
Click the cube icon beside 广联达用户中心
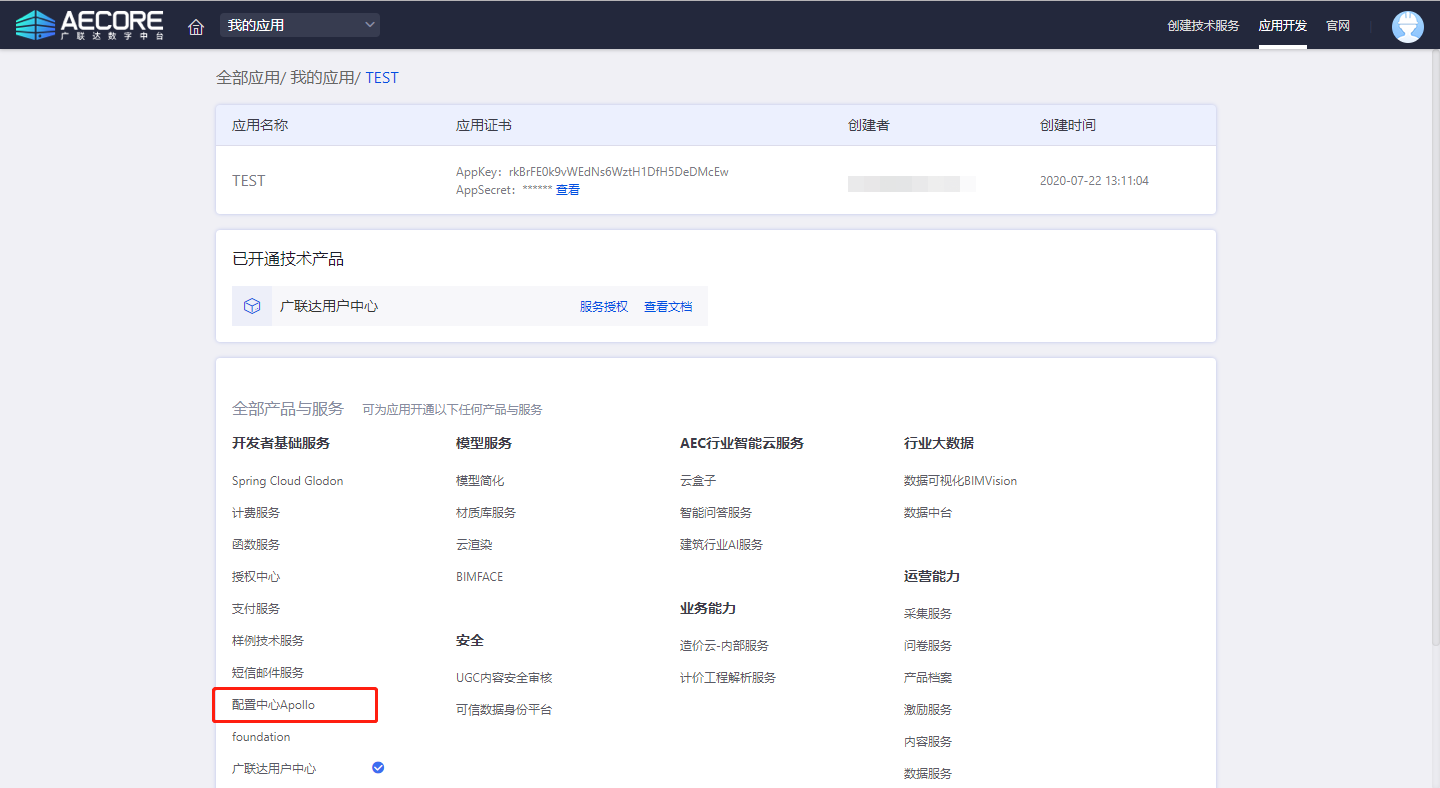pyautogui.click(x=252, y=306)
